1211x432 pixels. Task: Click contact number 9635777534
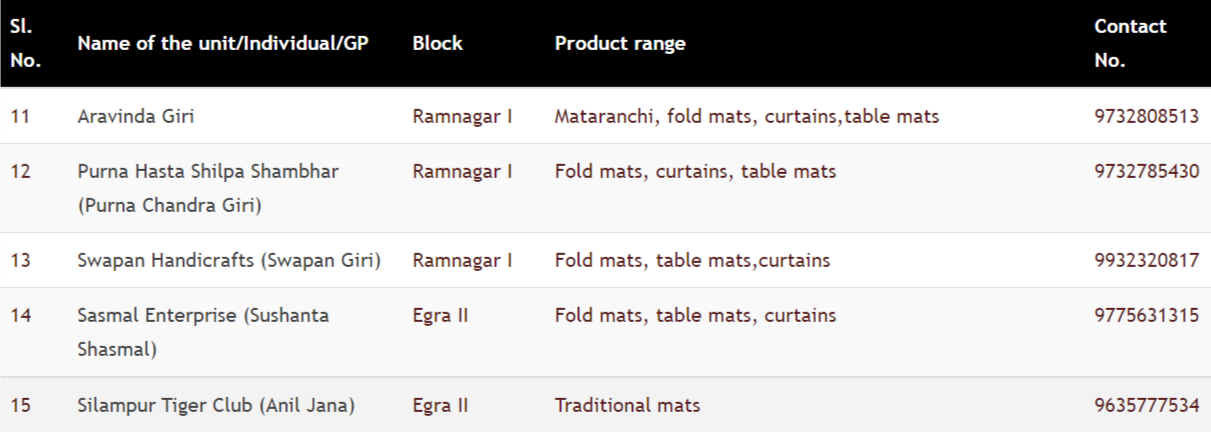(x=1147, y=405)
